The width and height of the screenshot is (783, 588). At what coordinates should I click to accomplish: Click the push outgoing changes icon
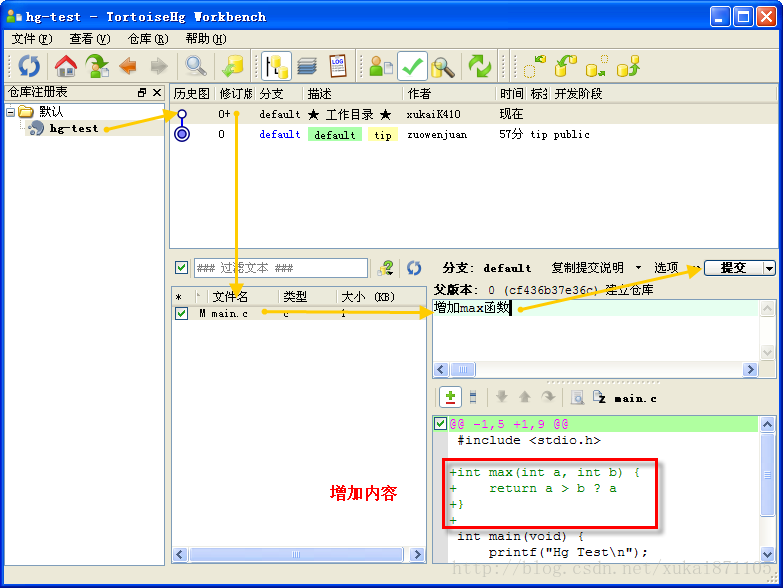628,65
